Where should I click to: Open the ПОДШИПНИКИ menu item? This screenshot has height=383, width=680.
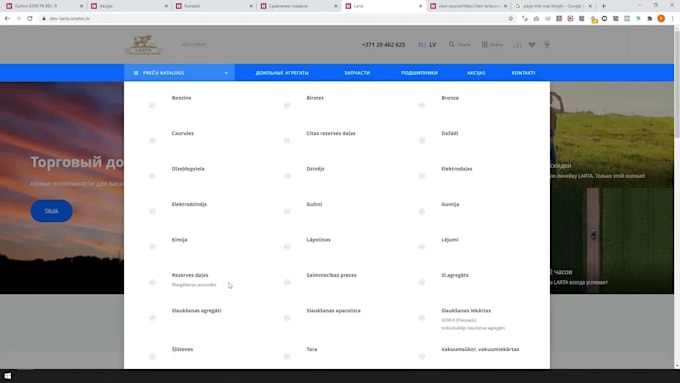click(419, 73)
